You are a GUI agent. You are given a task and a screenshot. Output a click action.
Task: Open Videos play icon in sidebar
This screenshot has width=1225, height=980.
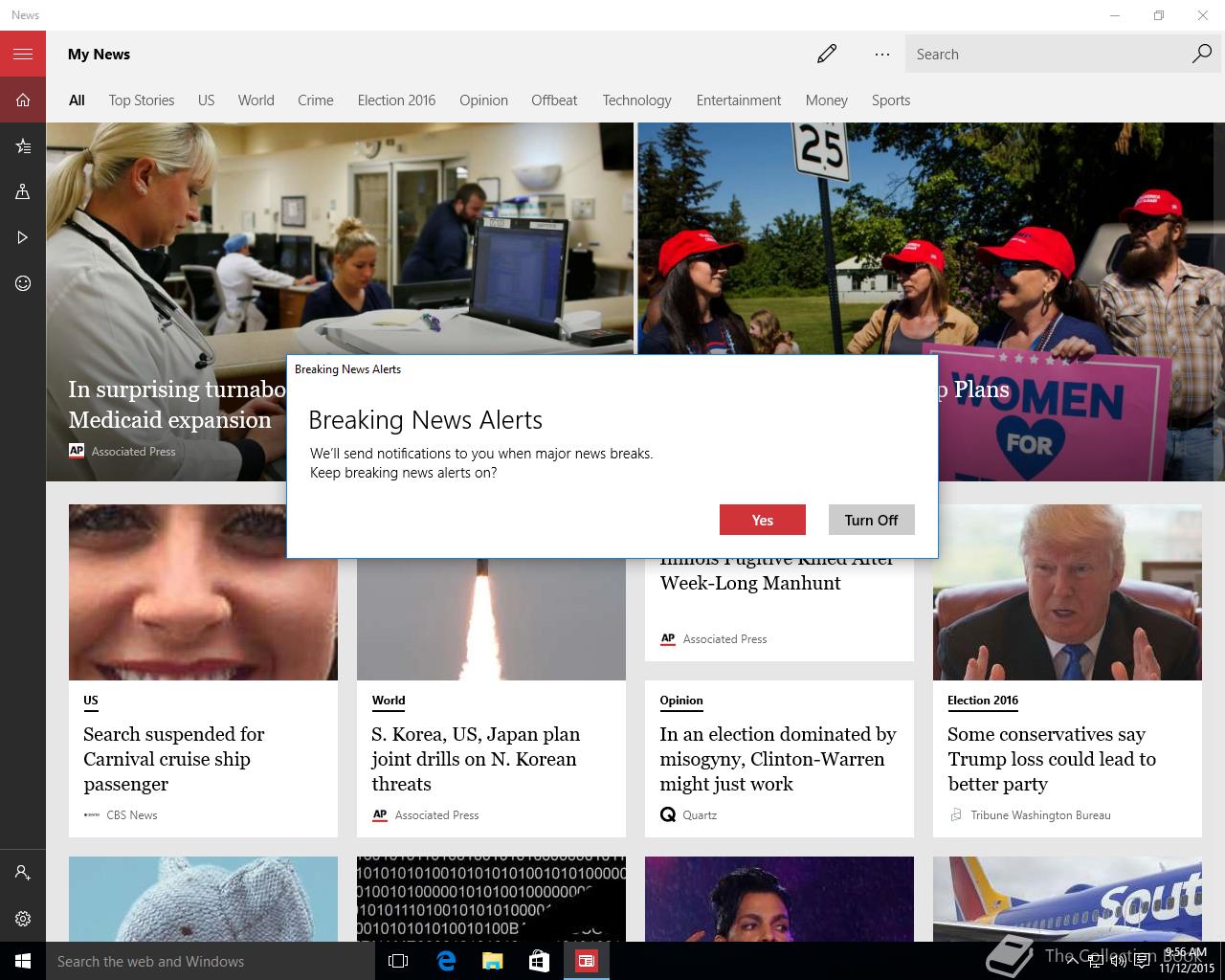click(x=23, y=237)
